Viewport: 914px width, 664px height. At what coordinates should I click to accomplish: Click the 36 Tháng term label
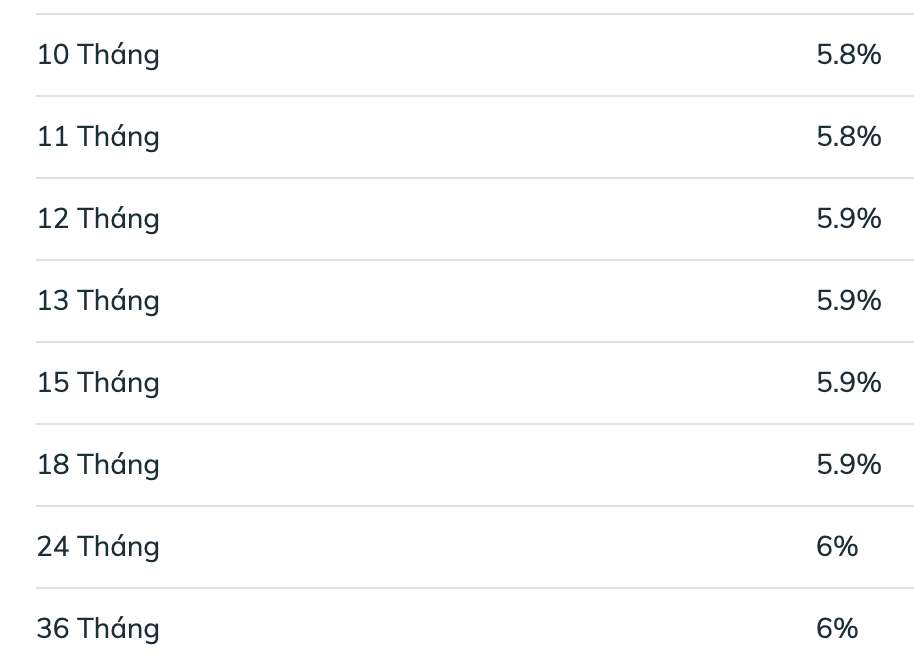click(x=98, y=629)
